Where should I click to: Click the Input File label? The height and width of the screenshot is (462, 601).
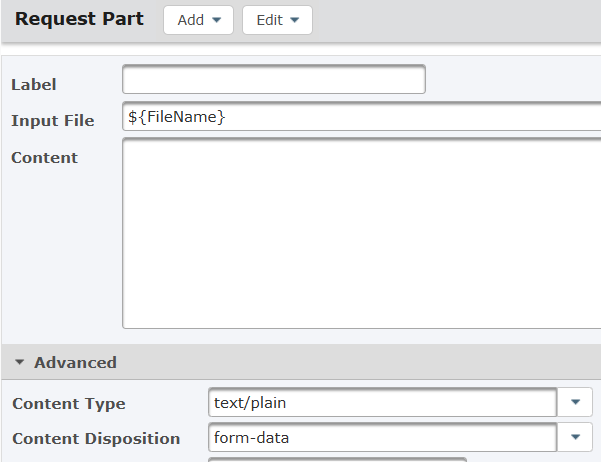tap(53, 121)
